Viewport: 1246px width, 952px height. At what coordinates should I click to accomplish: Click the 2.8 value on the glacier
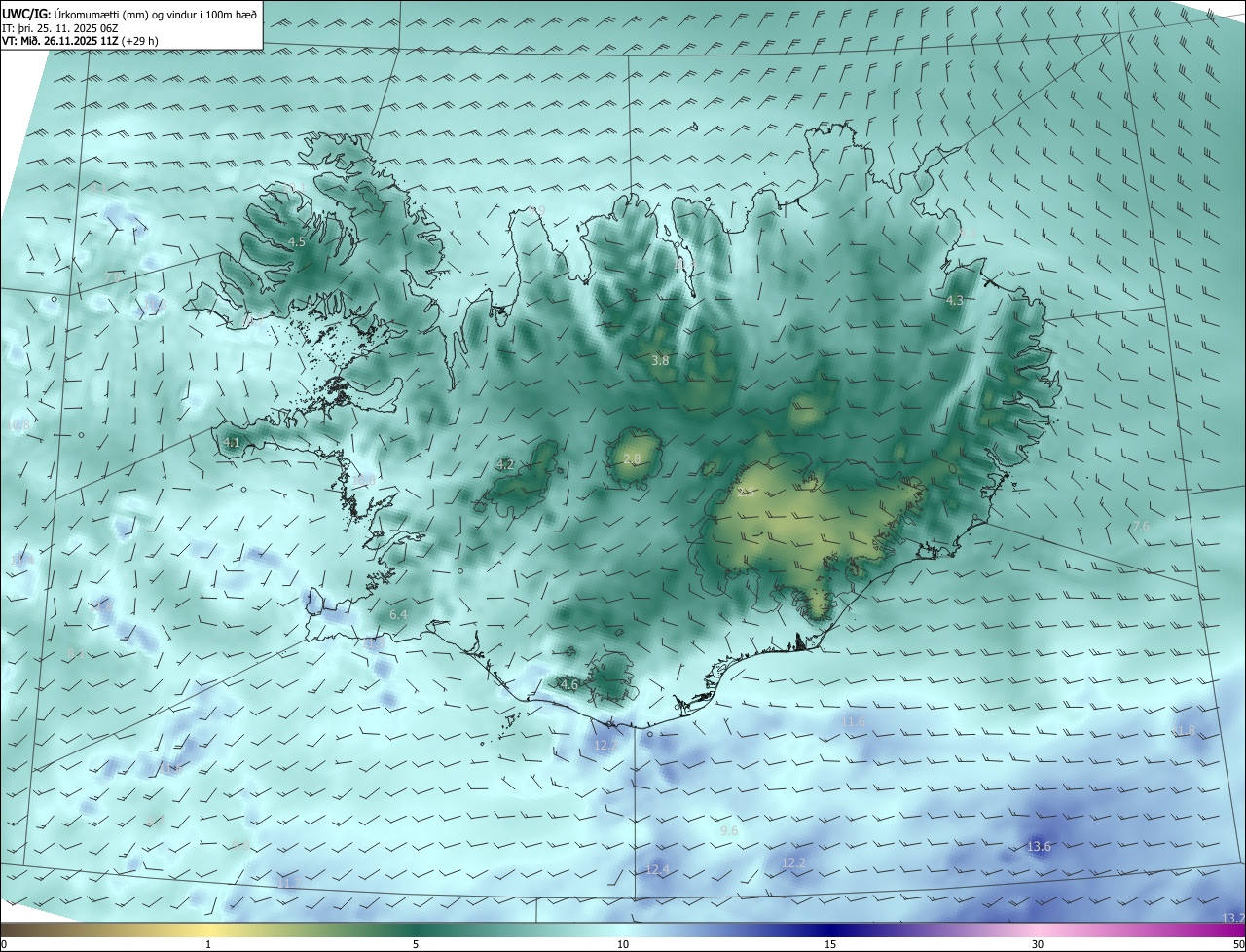pos(632,458)
